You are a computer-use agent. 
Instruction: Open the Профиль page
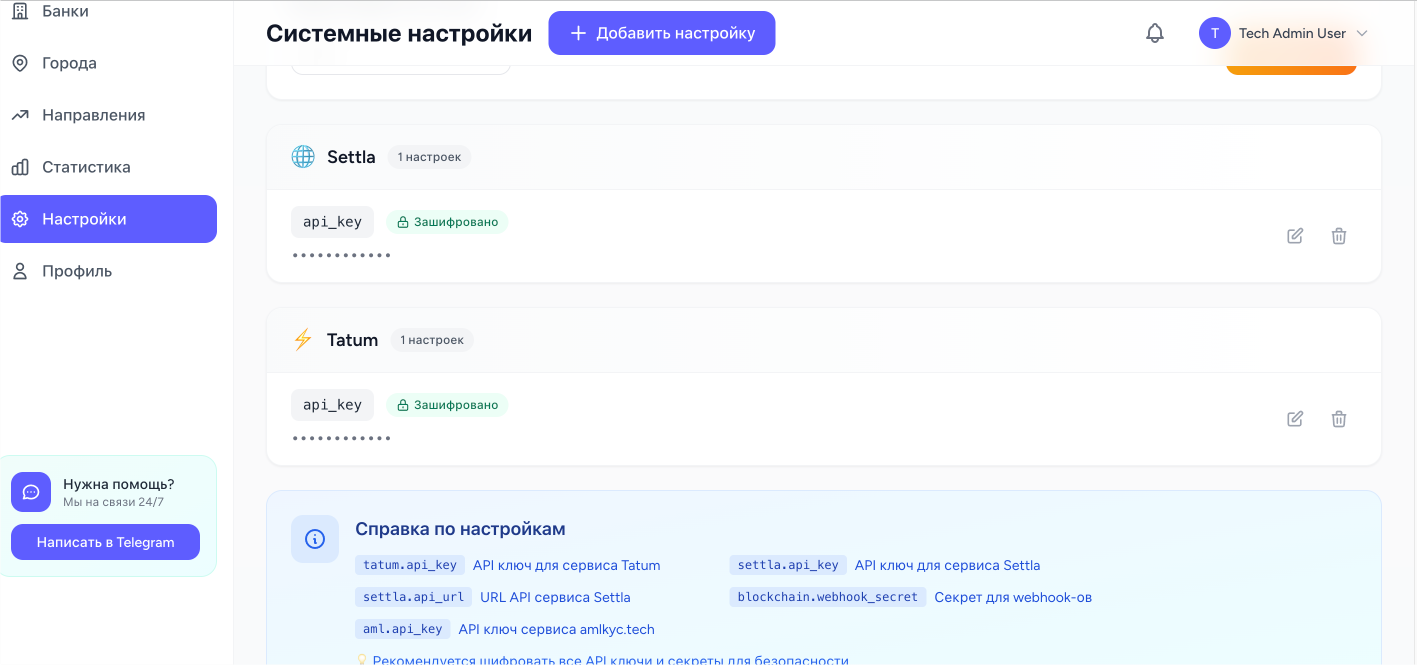click(x=77, y=271)
